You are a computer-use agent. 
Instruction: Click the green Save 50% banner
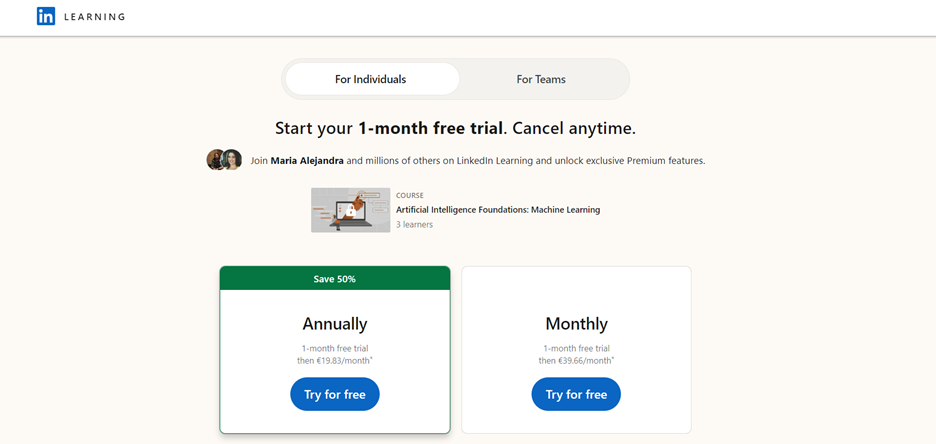coord(335,279)
